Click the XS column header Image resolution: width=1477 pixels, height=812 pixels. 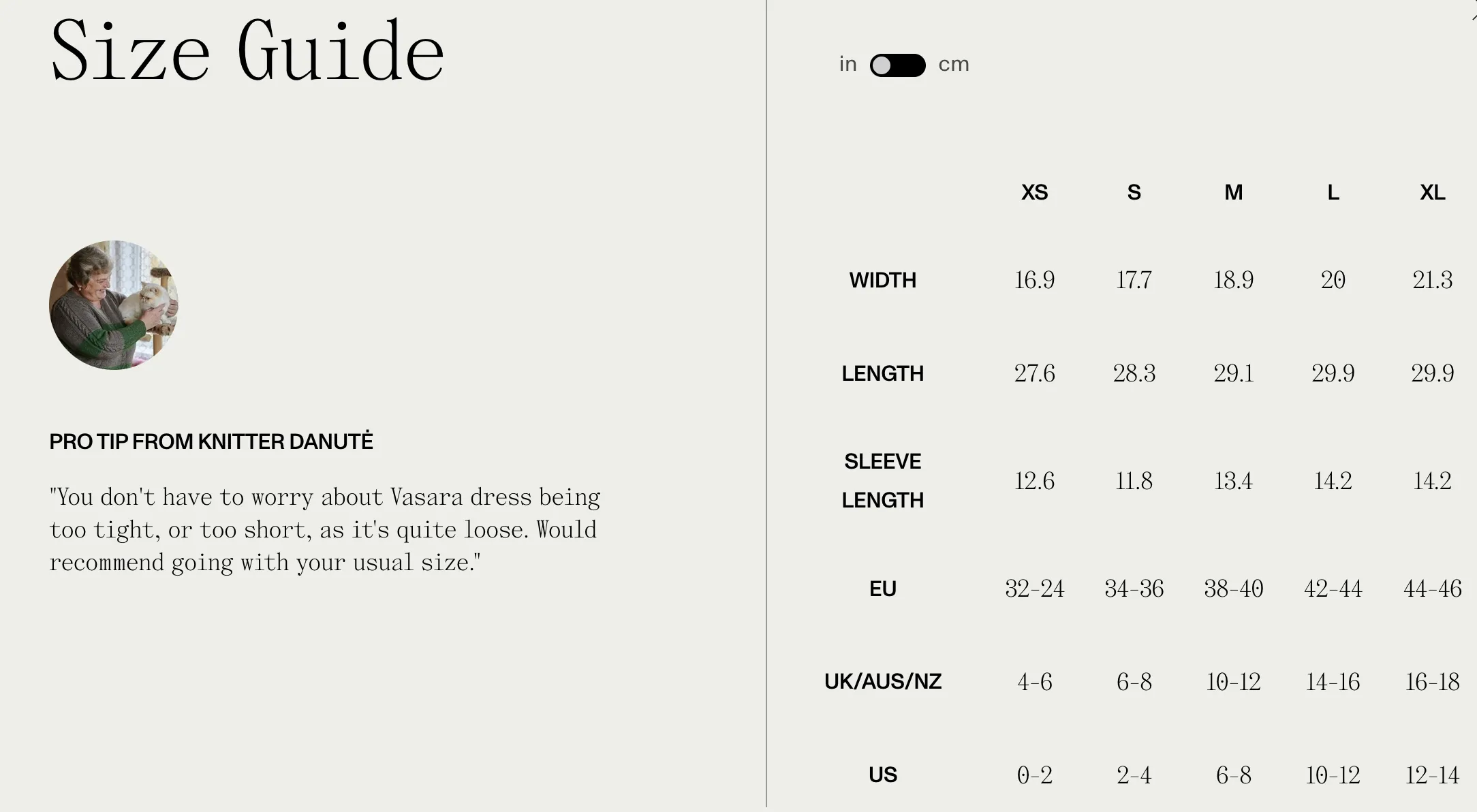tap(1034, 192)
